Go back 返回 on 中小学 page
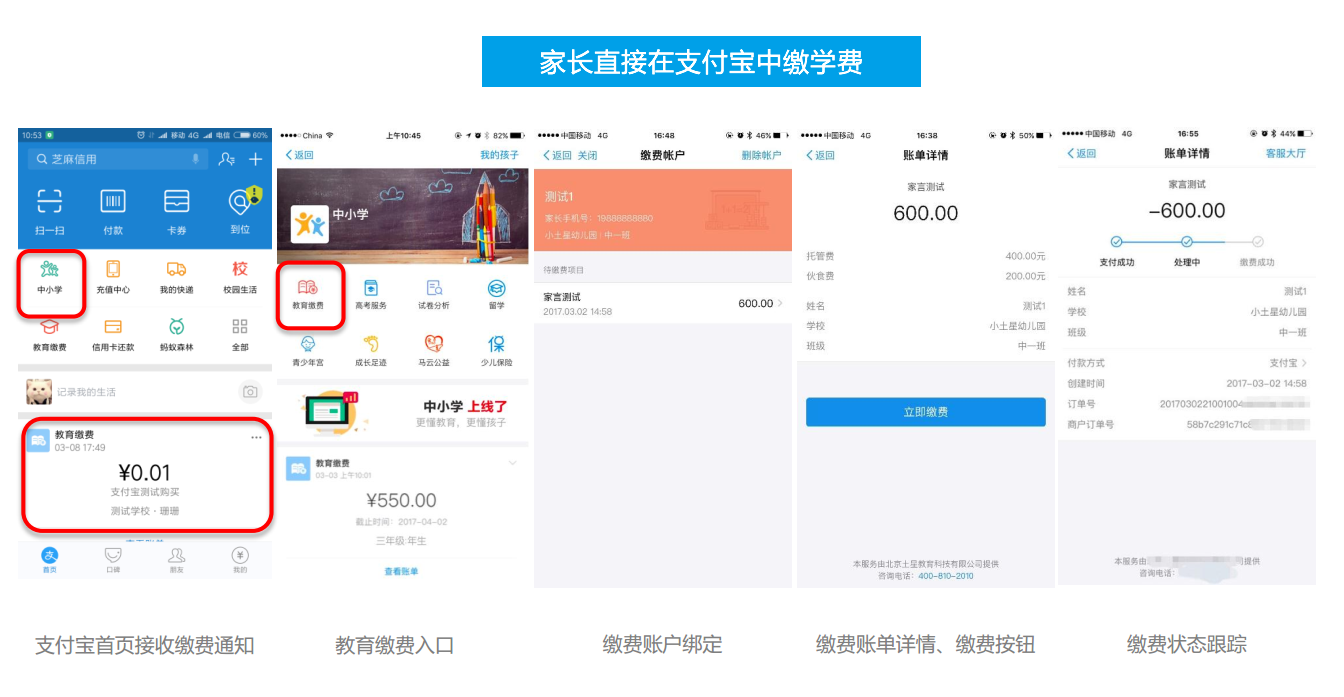The height and width of the screenshot is (697, 1344). 300,155
